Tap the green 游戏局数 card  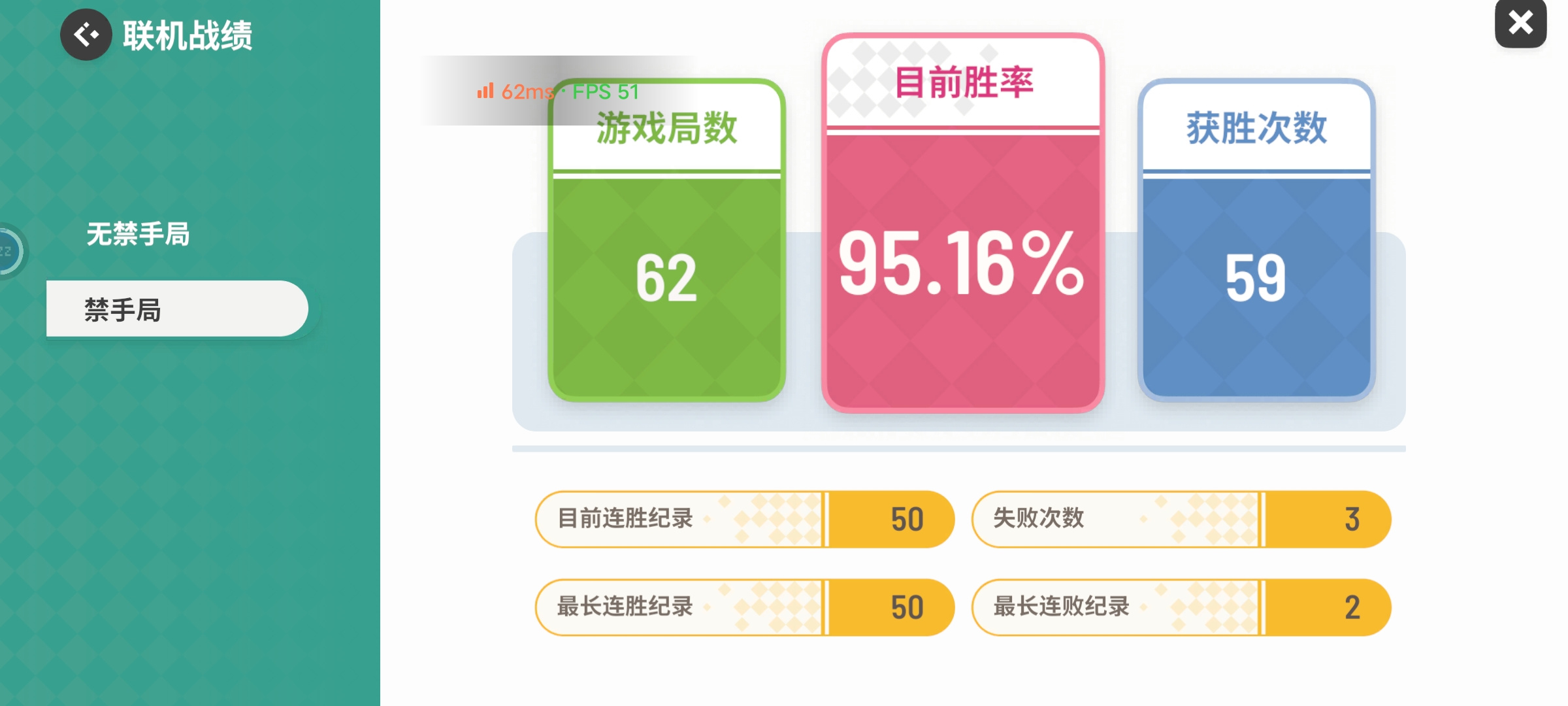(x=666, y=240)
